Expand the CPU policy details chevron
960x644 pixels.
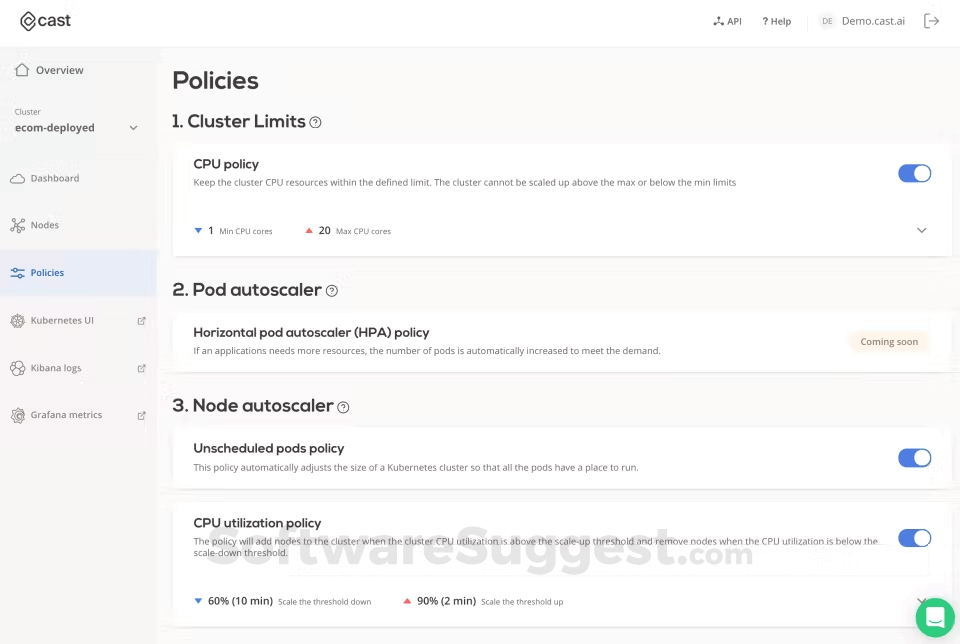pos(922,230)
